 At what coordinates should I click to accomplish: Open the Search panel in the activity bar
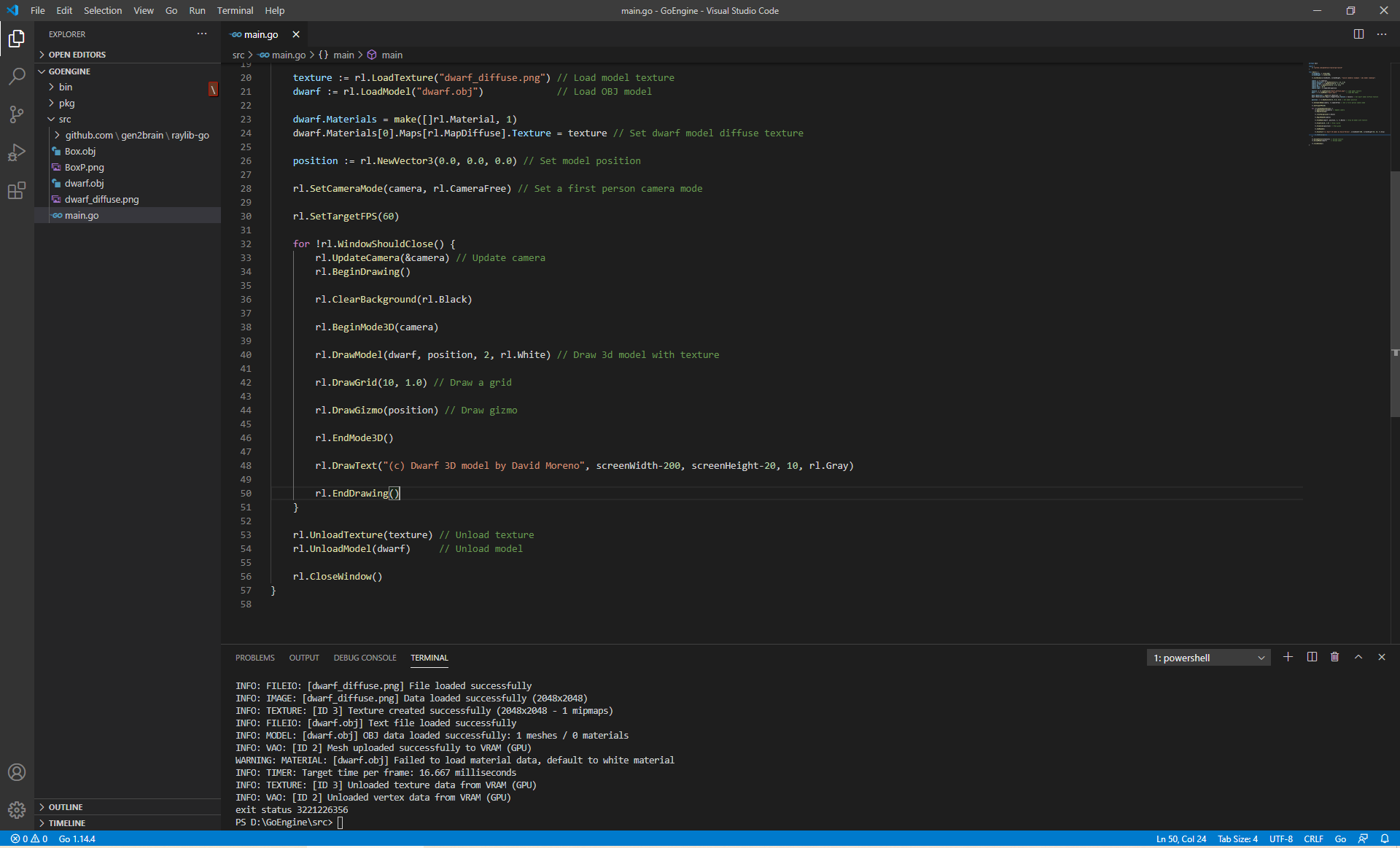coord(16,76)
